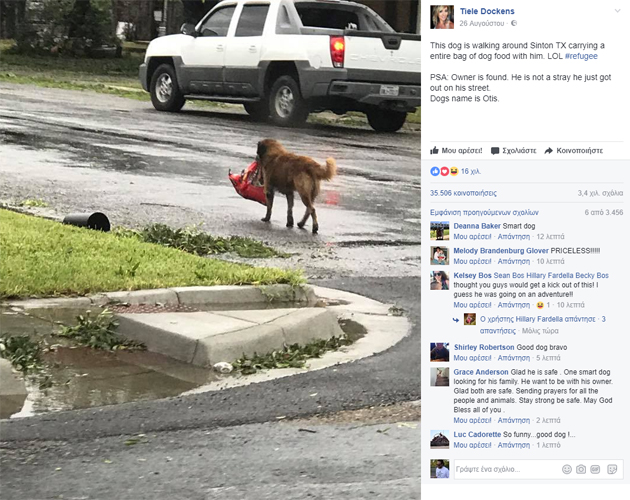
Task: Click the share arrow icon
Action: [x=548, y=151]
